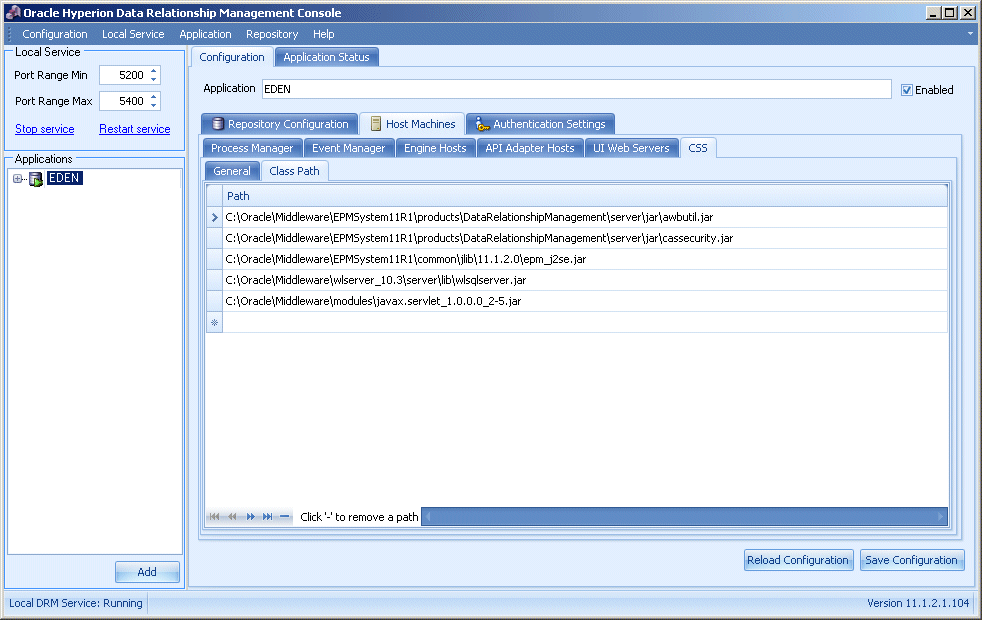Remove selected path with minus icon

(x=284, y=517)
